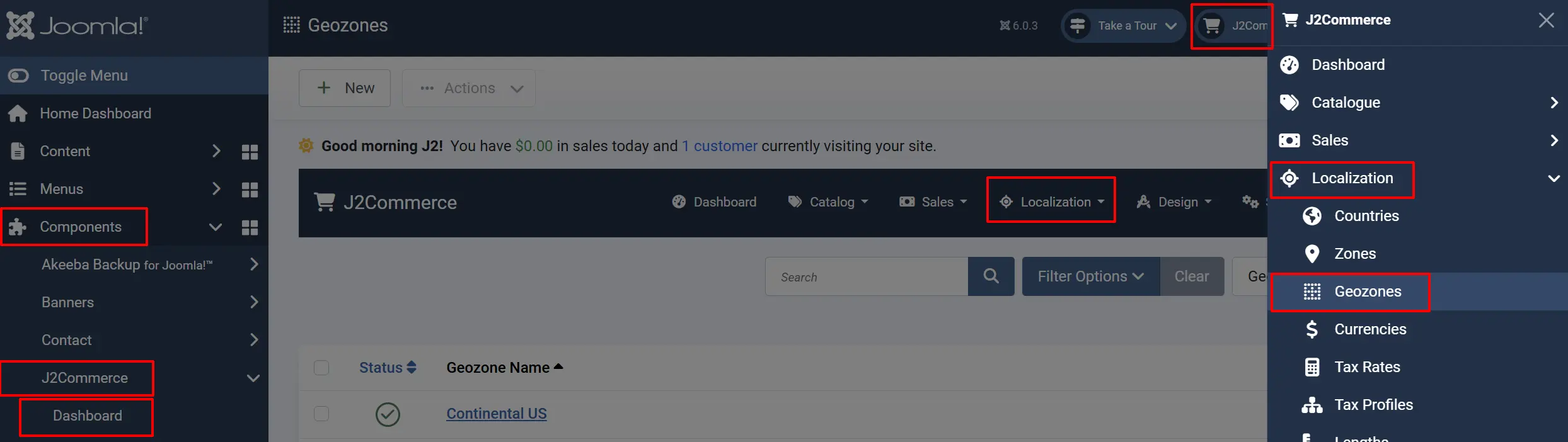
Task: Click the Localization crosshair icon in panel
Action: tap(1289, 178)
